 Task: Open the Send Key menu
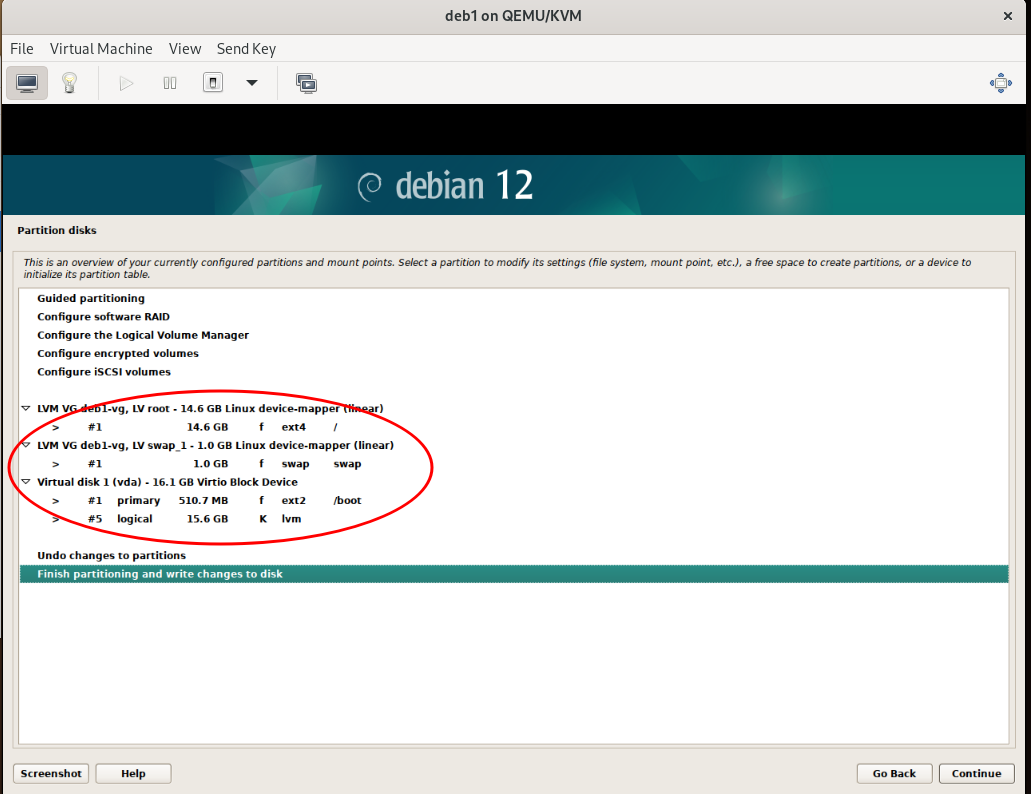(x=246, y=48)
